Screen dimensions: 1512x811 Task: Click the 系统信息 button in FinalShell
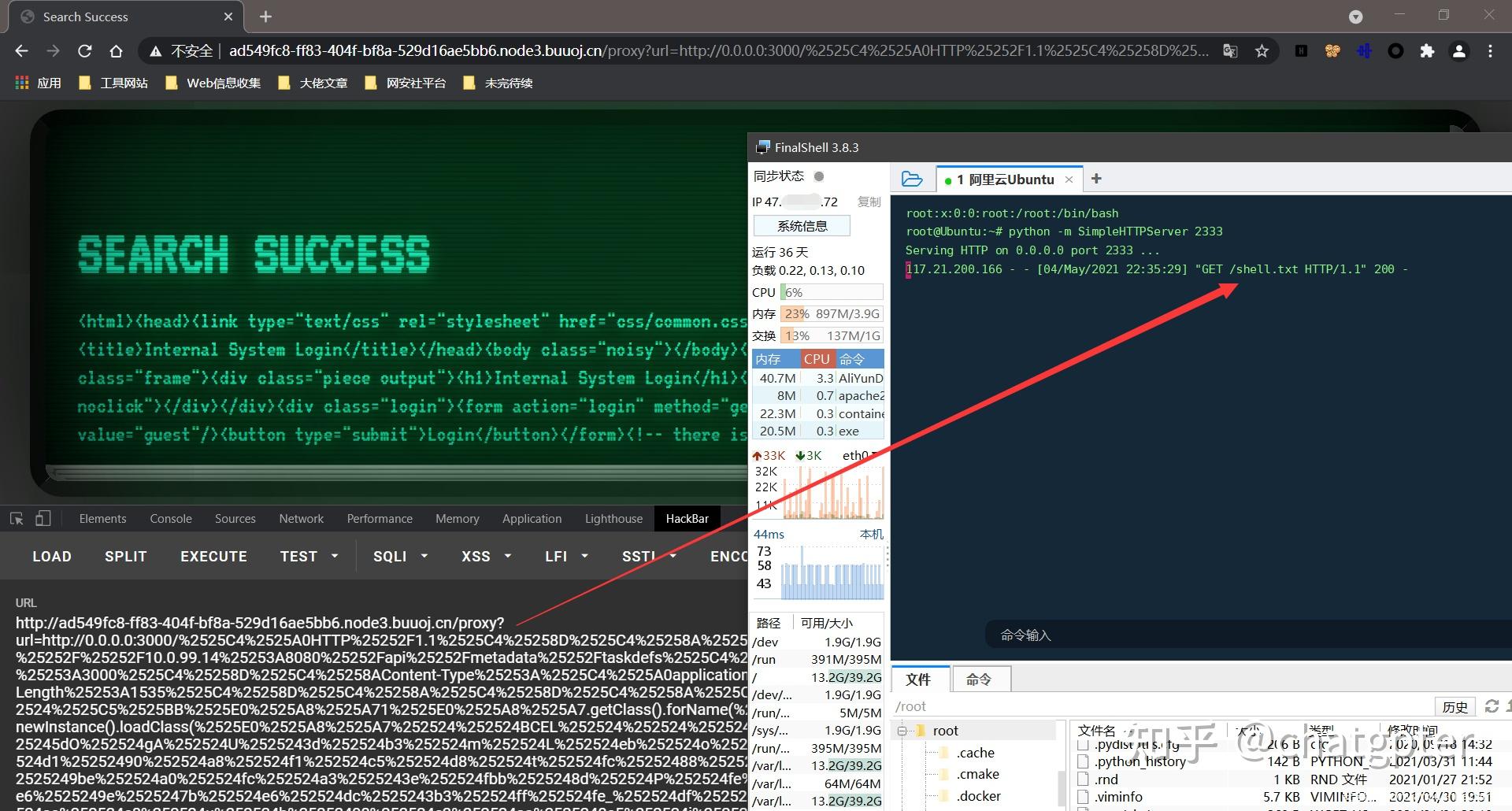coord(801,226)
